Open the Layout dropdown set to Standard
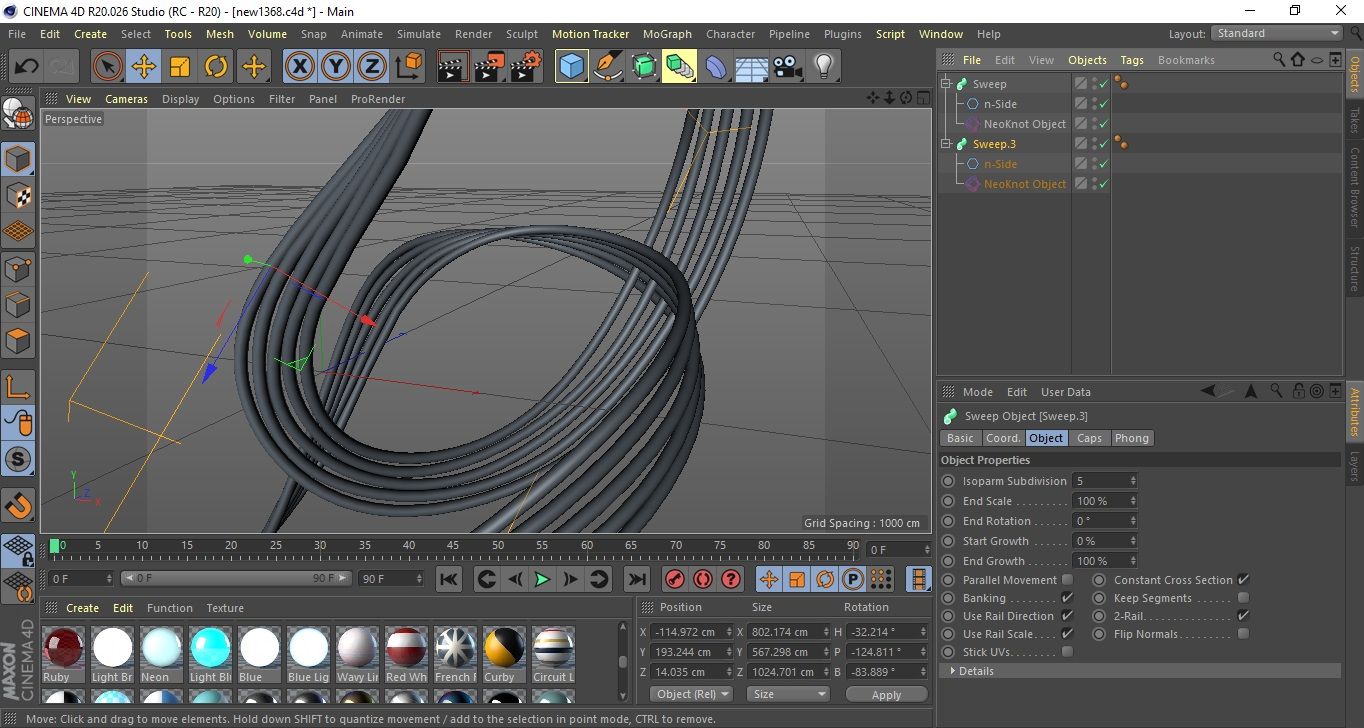This screenshot has width=1364, height=728. 1277,34
